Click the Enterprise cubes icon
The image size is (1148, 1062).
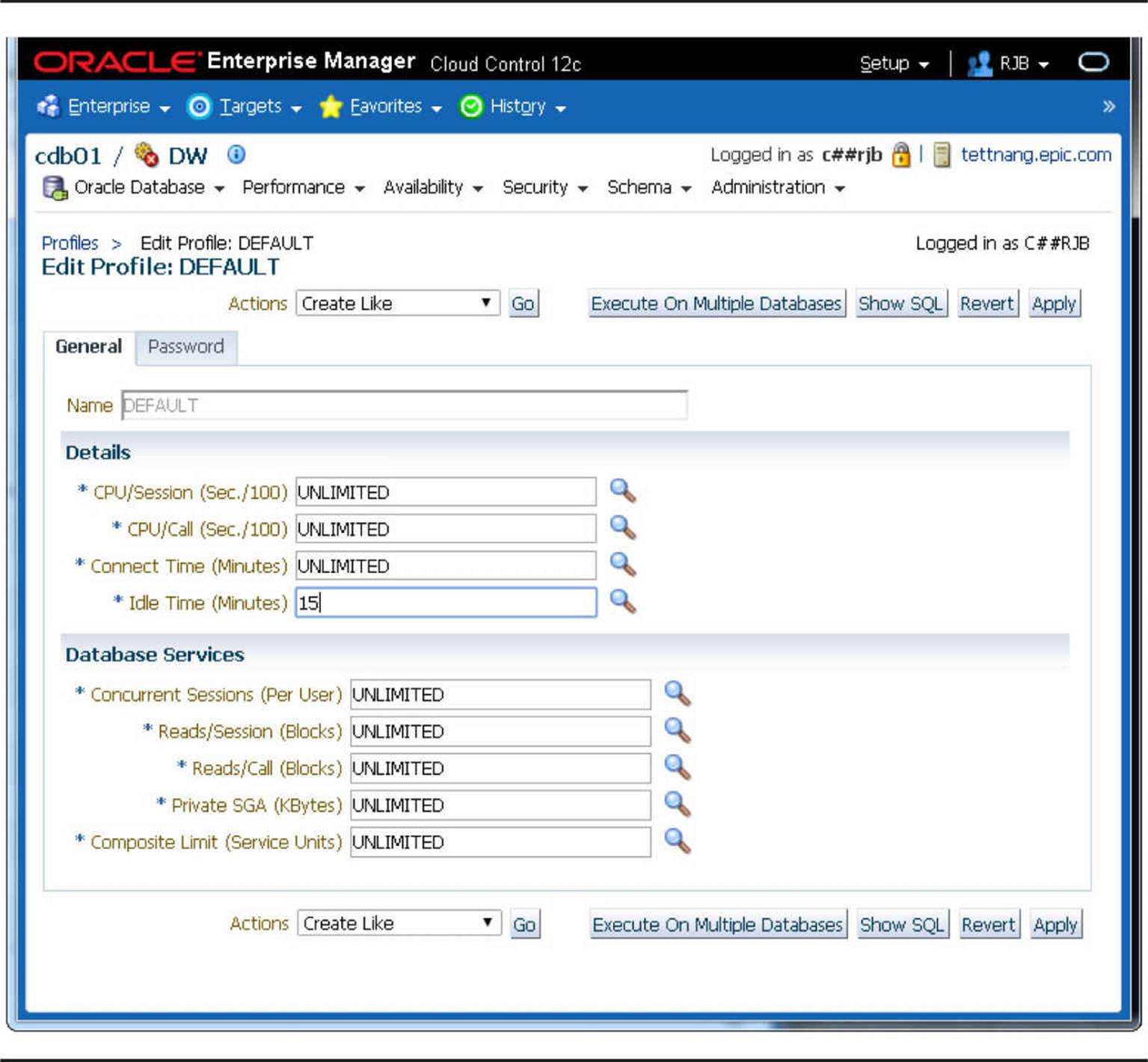point(49,106)
